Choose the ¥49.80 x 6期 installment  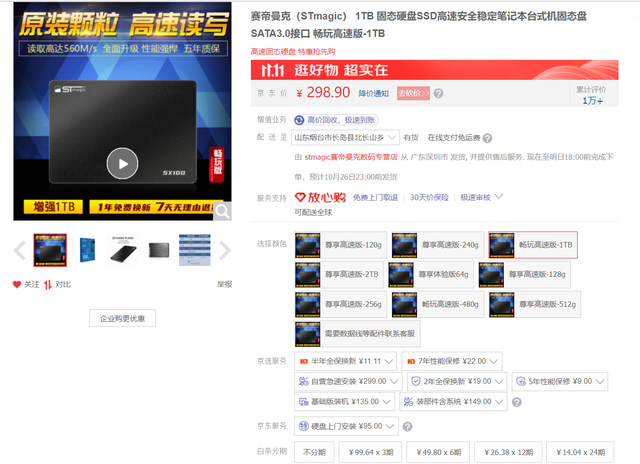(438, 452)
